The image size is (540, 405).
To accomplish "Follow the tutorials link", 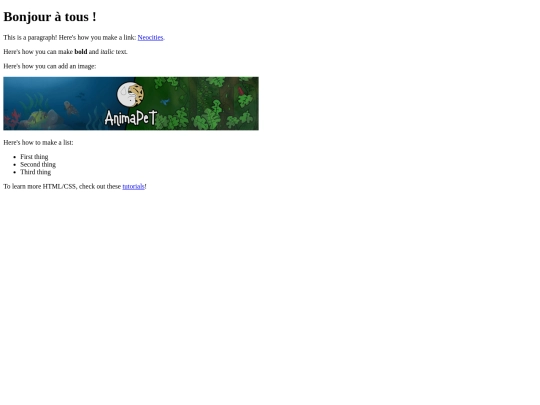I will pos(133,186).
